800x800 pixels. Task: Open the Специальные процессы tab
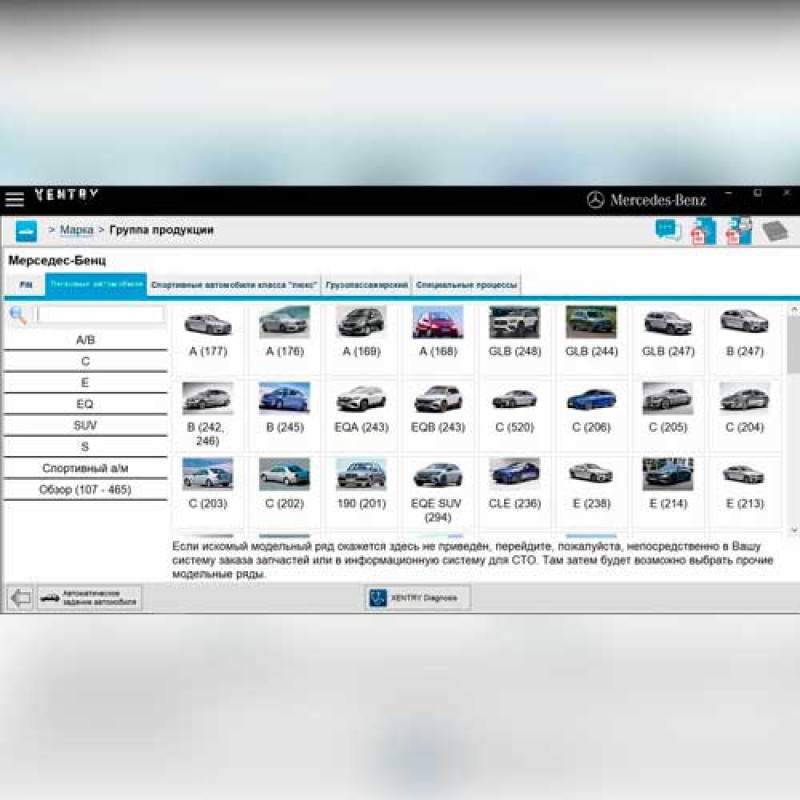coord(466,285)
